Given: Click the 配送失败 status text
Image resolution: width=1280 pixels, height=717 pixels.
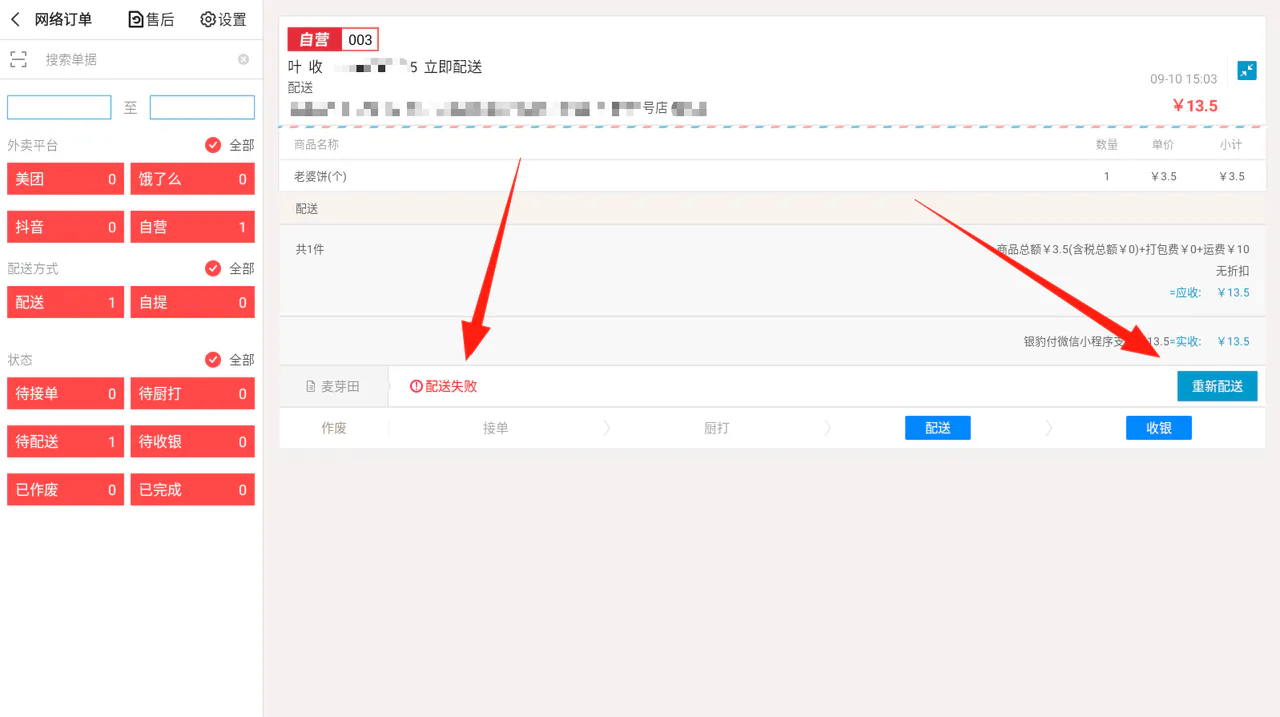Looking at the screenshot, I should coord(451,386).
